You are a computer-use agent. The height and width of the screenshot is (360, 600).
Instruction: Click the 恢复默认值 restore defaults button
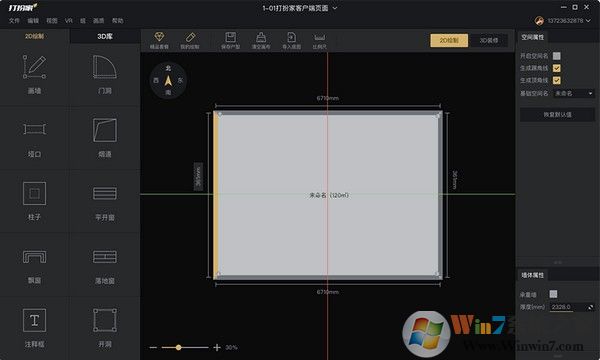[x=557, y=114]
